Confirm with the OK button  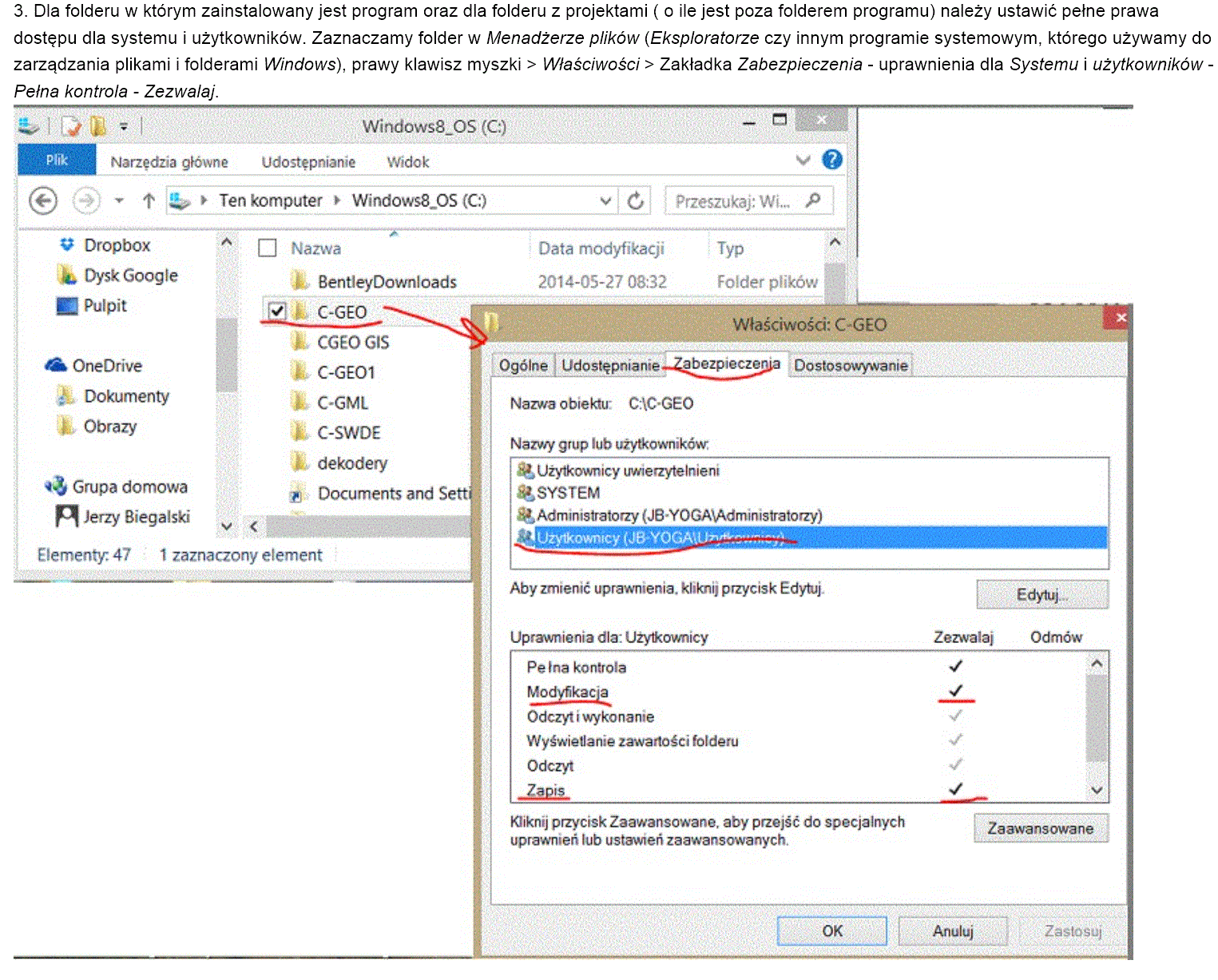point(832,931)
